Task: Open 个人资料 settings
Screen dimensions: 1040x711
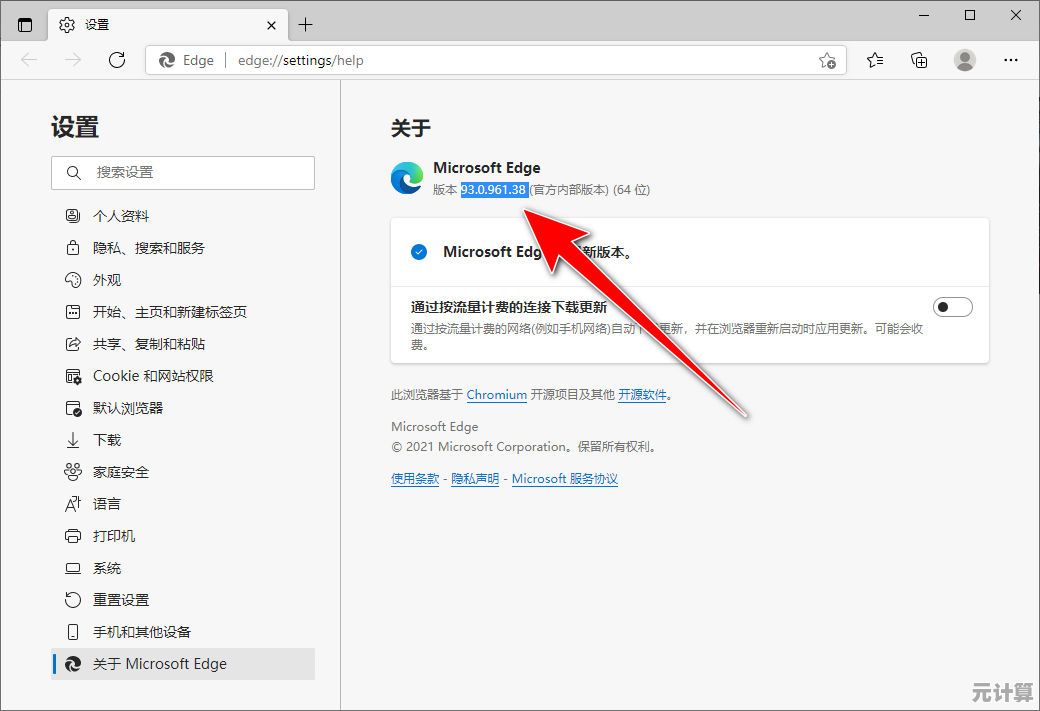Action: point(183,216)
